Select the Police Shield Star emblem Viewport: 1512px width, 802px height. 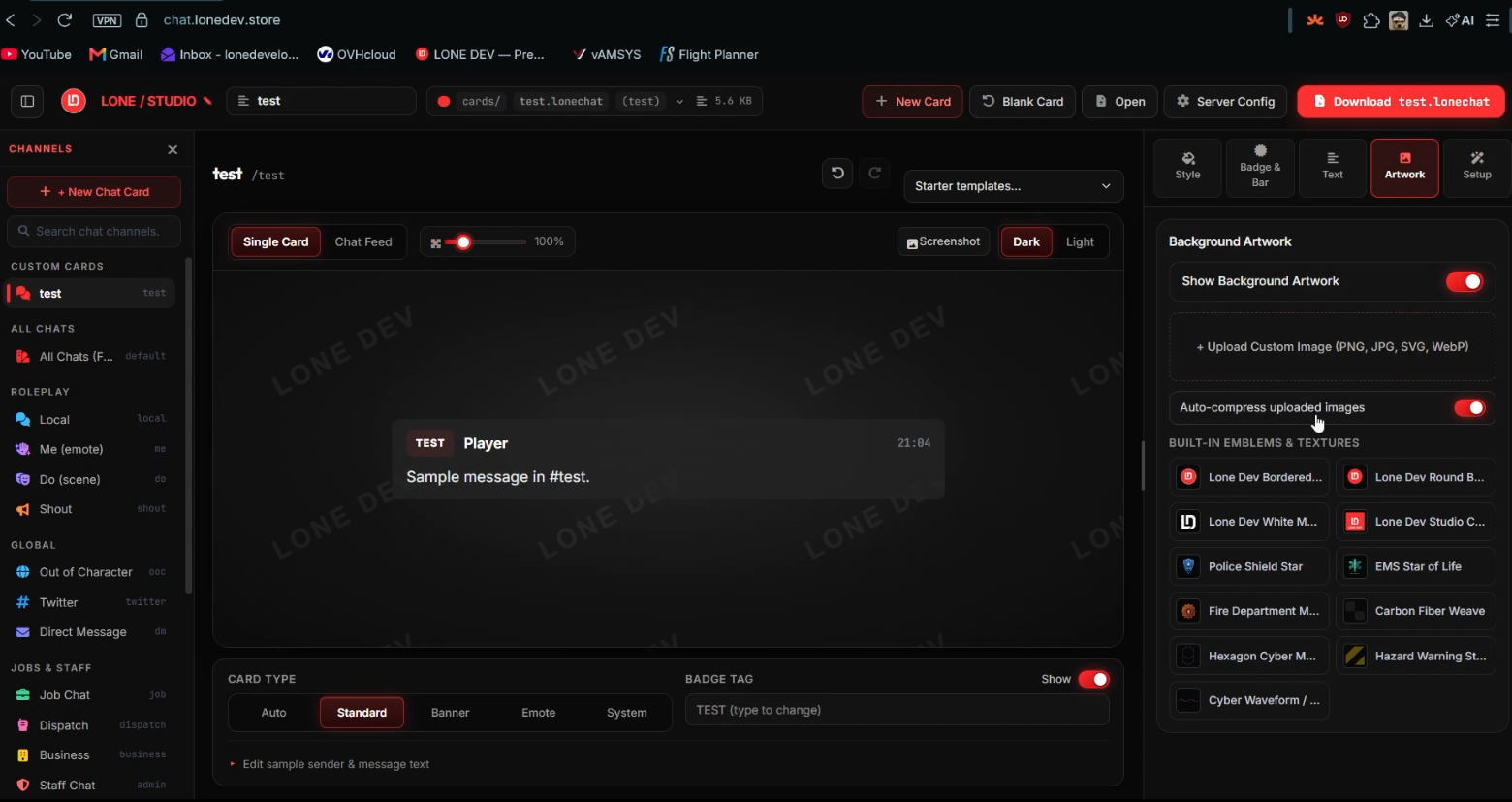click(x=1248, y=566)
